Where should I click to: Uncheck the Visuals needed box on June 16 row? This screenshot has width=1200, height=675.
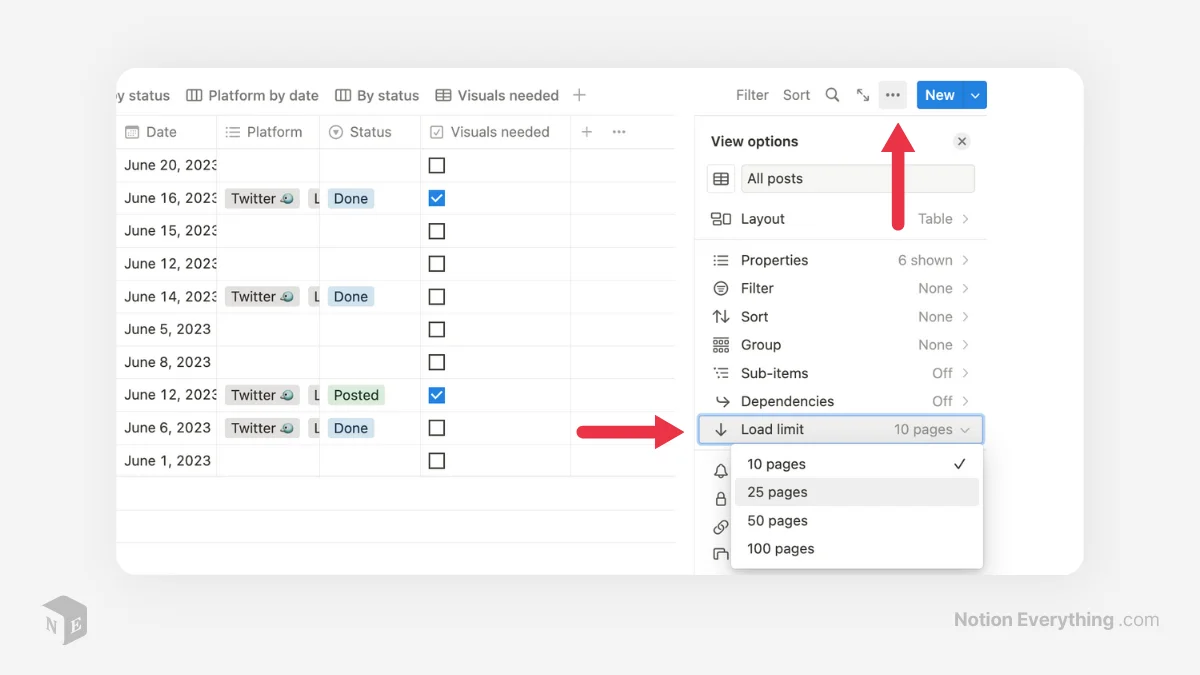point(436,198)
